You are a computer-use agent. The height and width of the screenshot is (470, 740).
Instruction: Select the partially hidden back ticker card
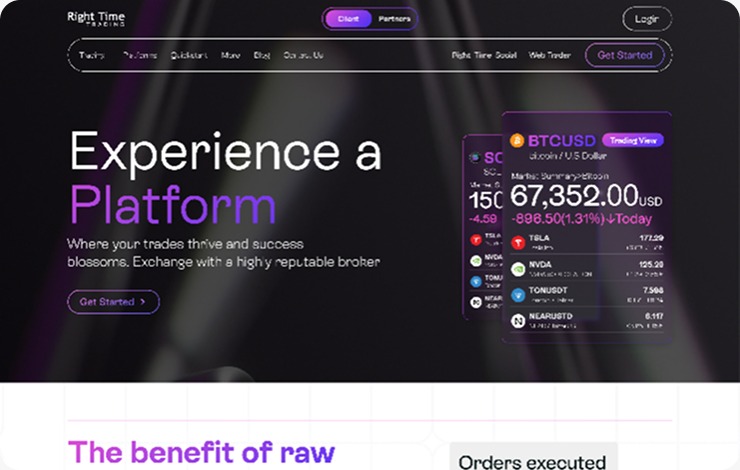482,227
